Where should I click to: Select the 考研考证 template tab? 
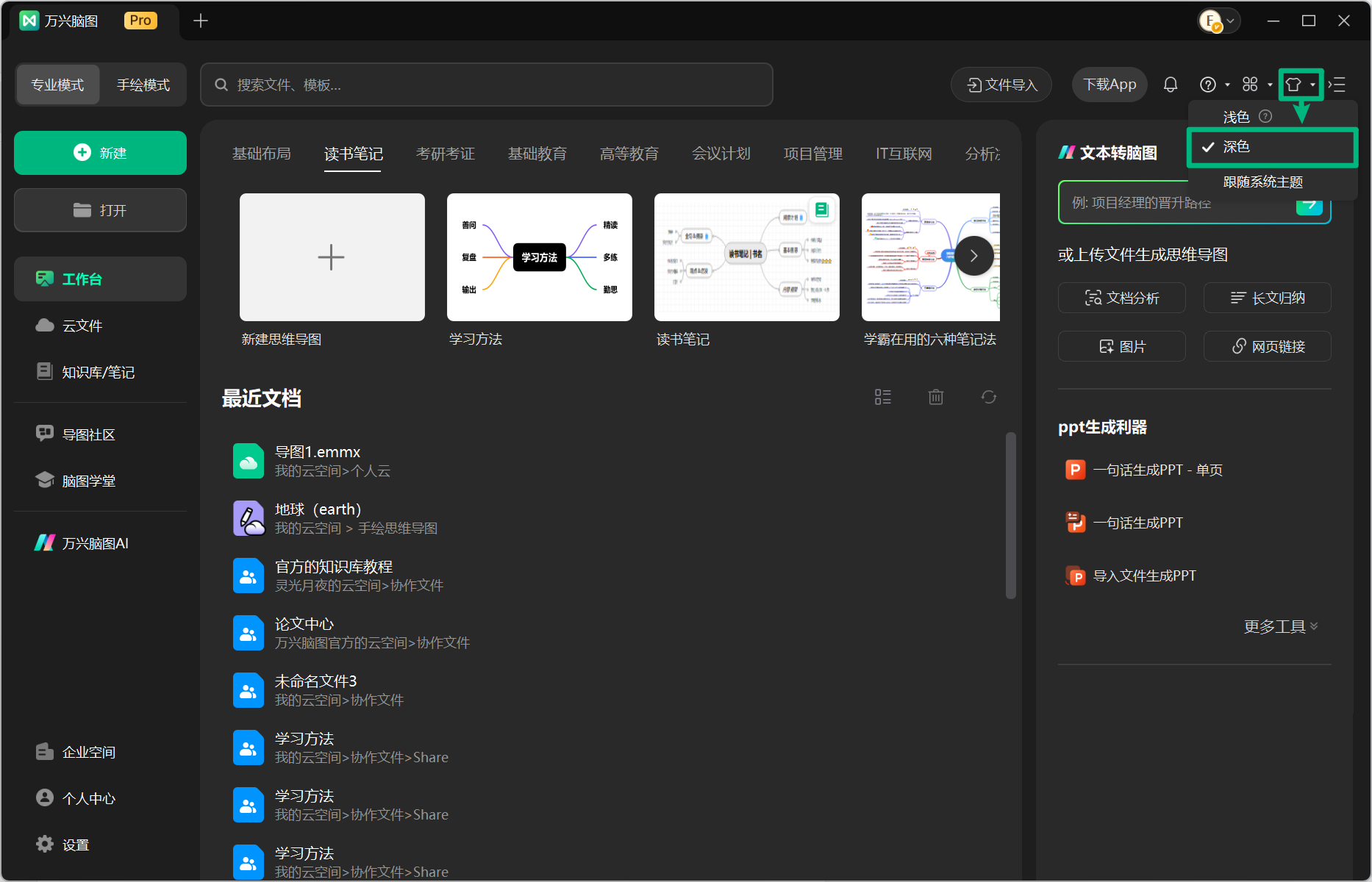[446, 154]
